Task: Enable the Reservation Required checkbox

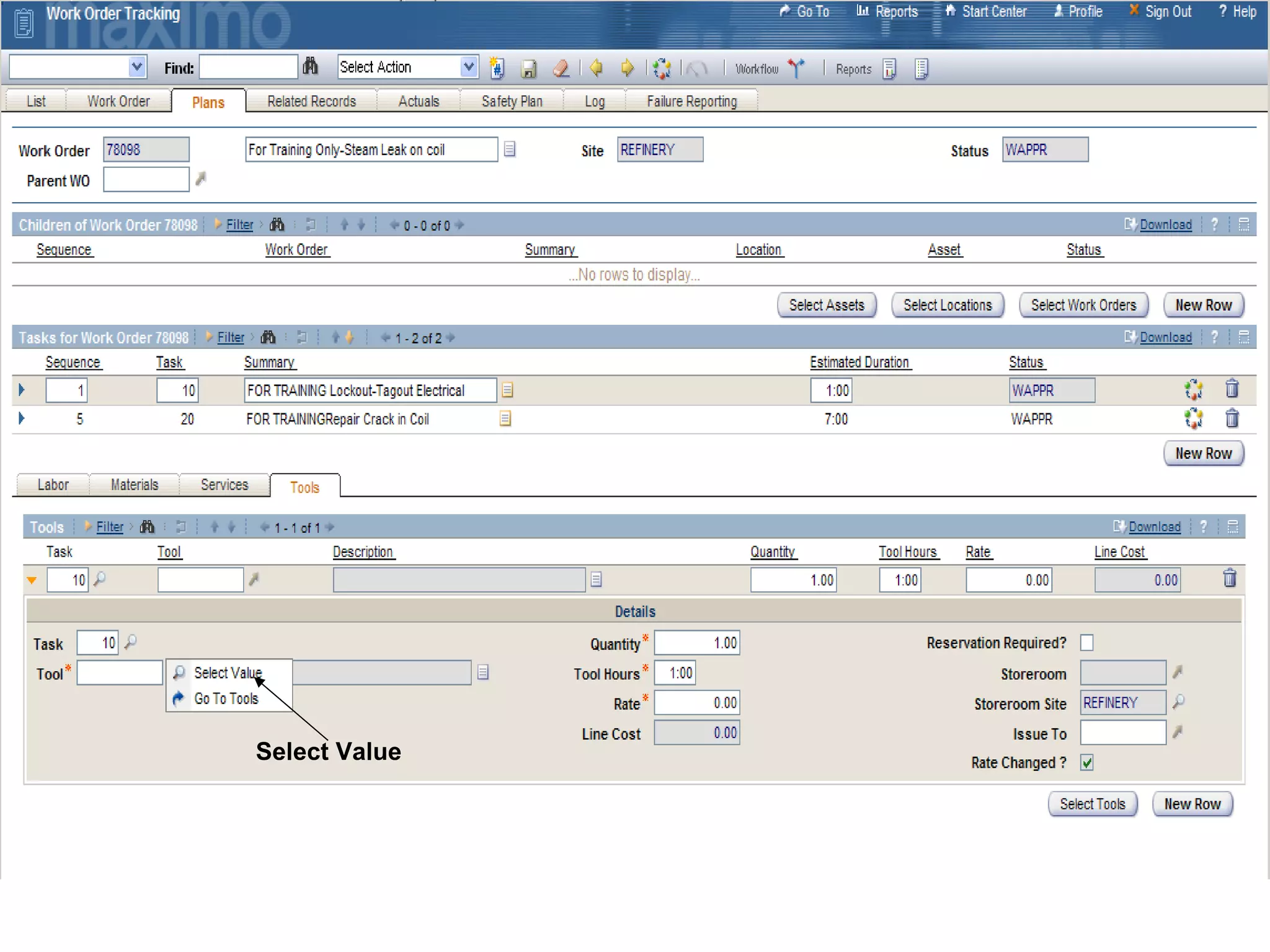Action: [1086, 643]
